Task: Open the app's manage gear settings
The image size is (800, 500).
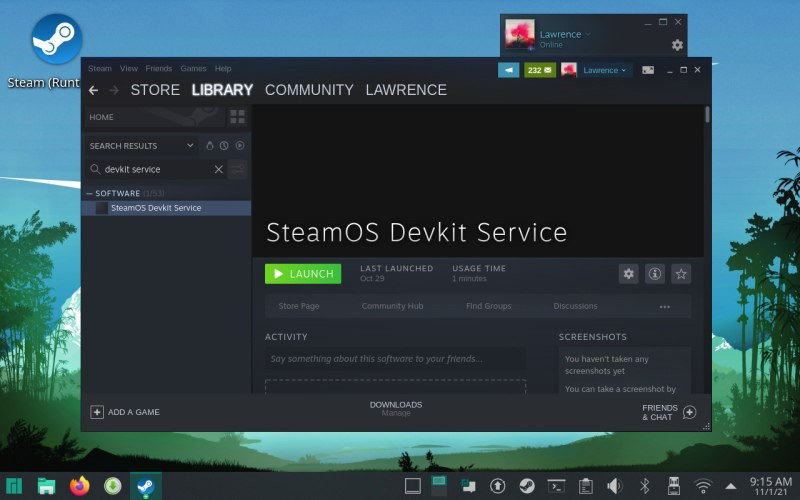Action: 628,274
